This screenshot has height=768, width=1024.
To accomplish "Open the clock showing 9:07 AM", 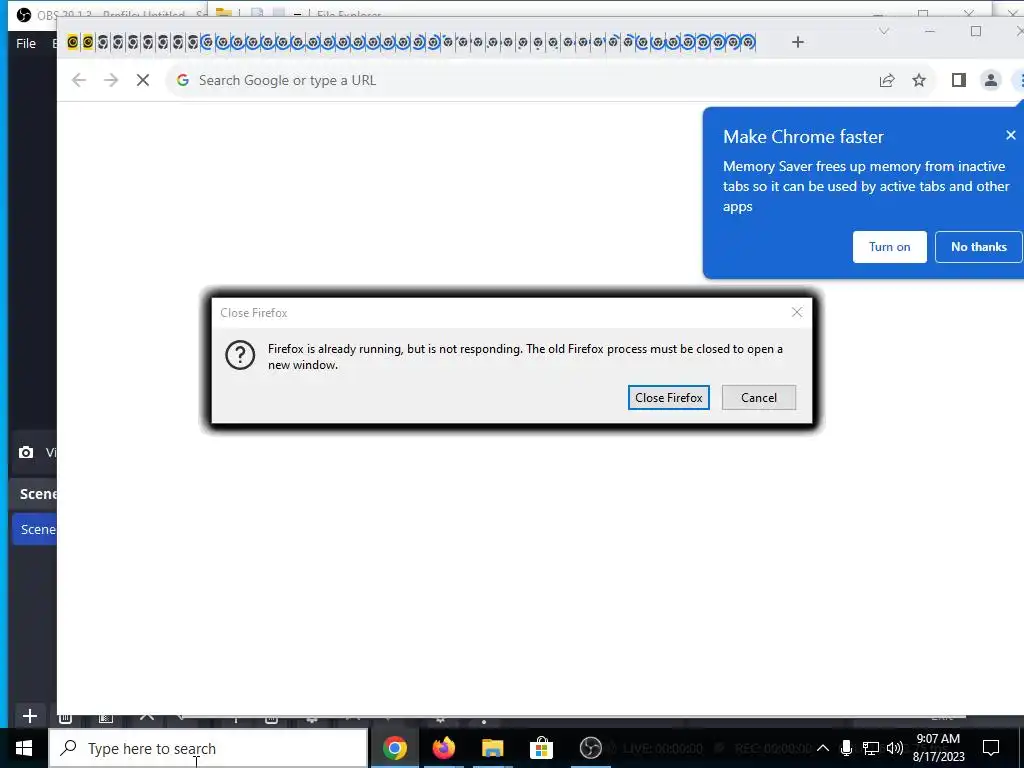I will pyautogui.click(x=938, y=748).
